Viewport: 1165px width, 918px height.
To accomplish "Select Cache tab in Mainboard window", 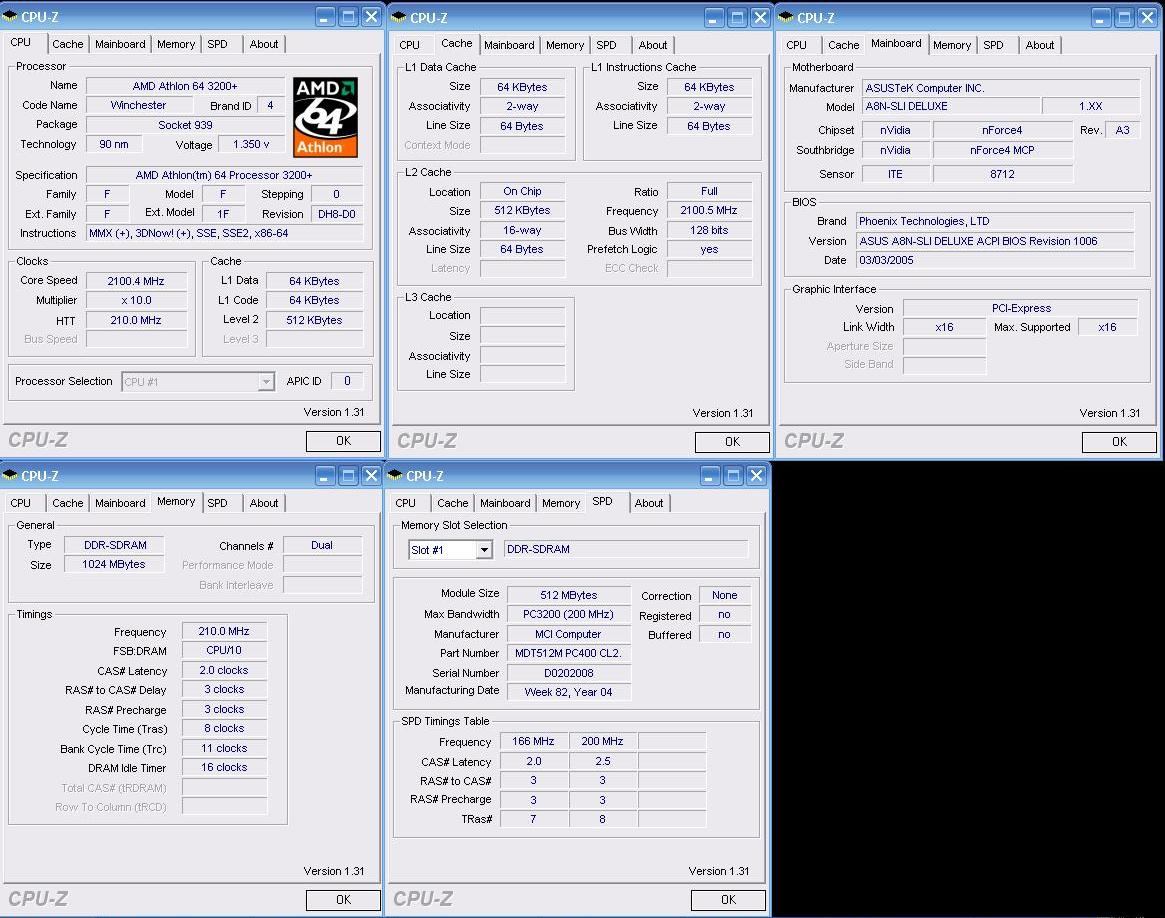I will tap(843, 45).
